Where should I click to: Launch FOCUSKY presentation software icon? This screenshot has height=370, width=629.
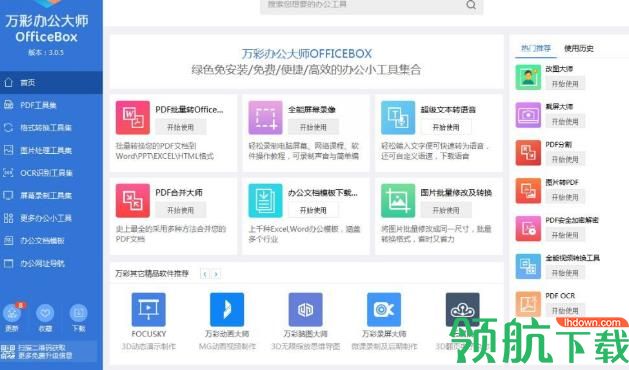(148, 309)
